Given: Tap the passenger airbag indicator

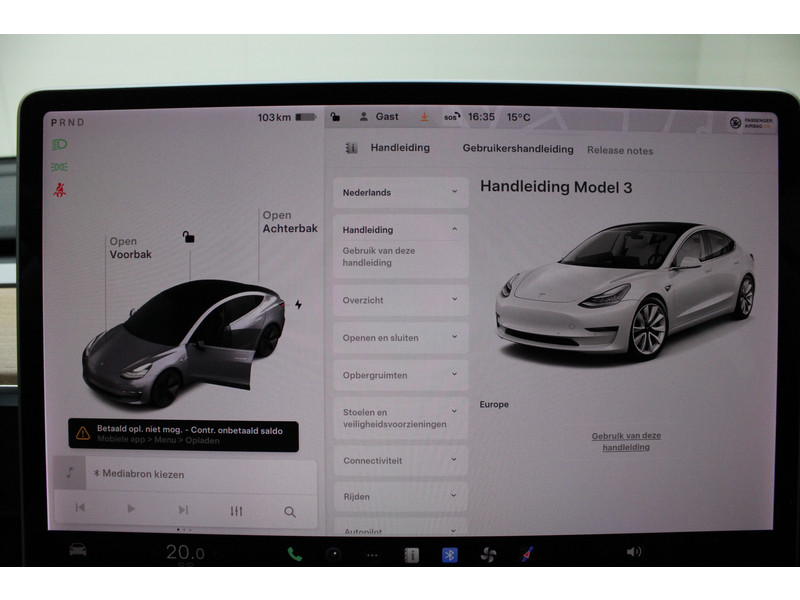Looking at the screenshot, I should click(x=751, y=123).
